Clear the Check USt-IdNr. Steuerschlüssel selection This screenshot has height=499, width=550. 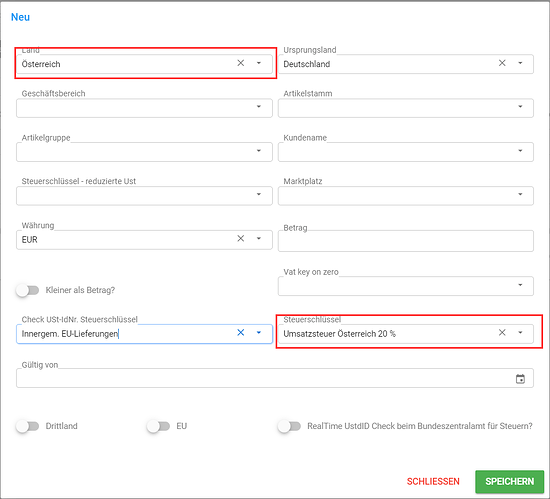tap(241, 333)
